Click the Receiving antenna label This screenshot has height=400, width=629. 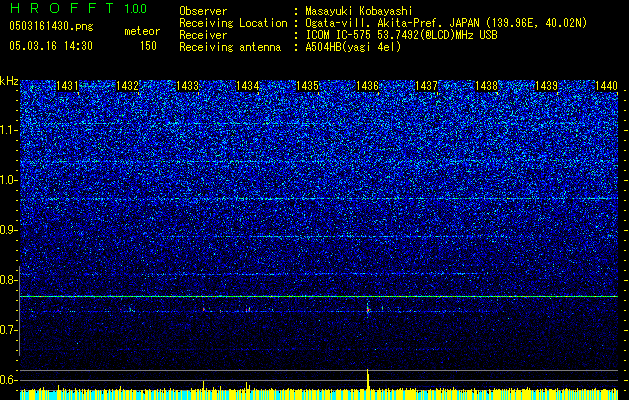[x=230, y=47]
